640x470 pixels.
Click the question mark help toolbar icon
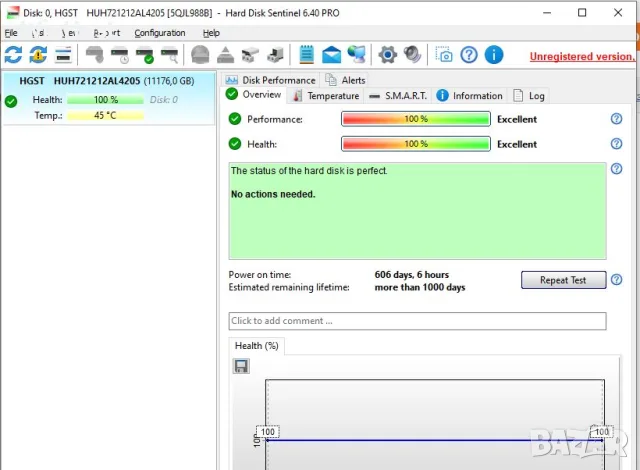(x=469, y=55)
